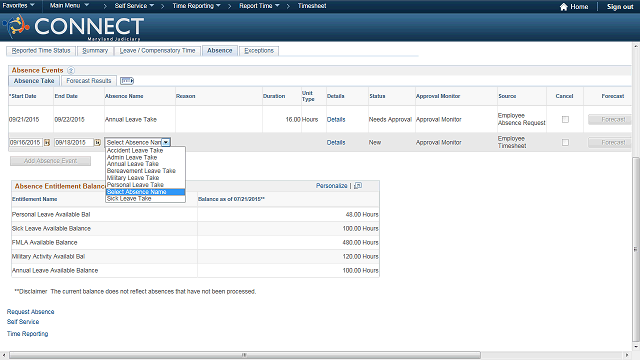Open the End Date calendar picker icon

pos(98,142)
